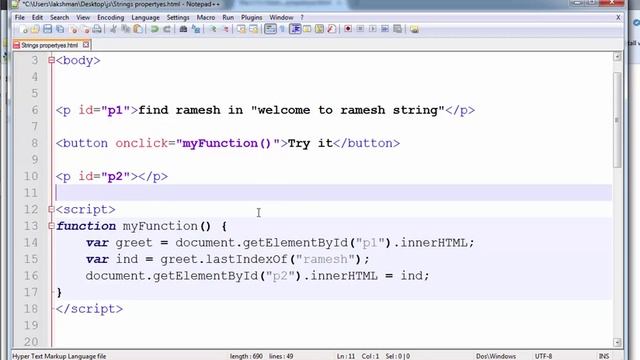Click UTF-8 encoding in status bar
This screenshot has width=640, height=360.
coord(543,356)
